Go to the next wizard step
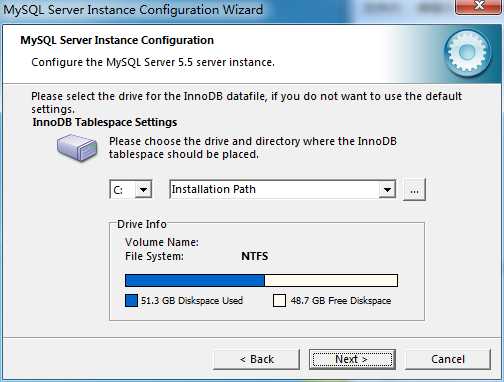 352,359
